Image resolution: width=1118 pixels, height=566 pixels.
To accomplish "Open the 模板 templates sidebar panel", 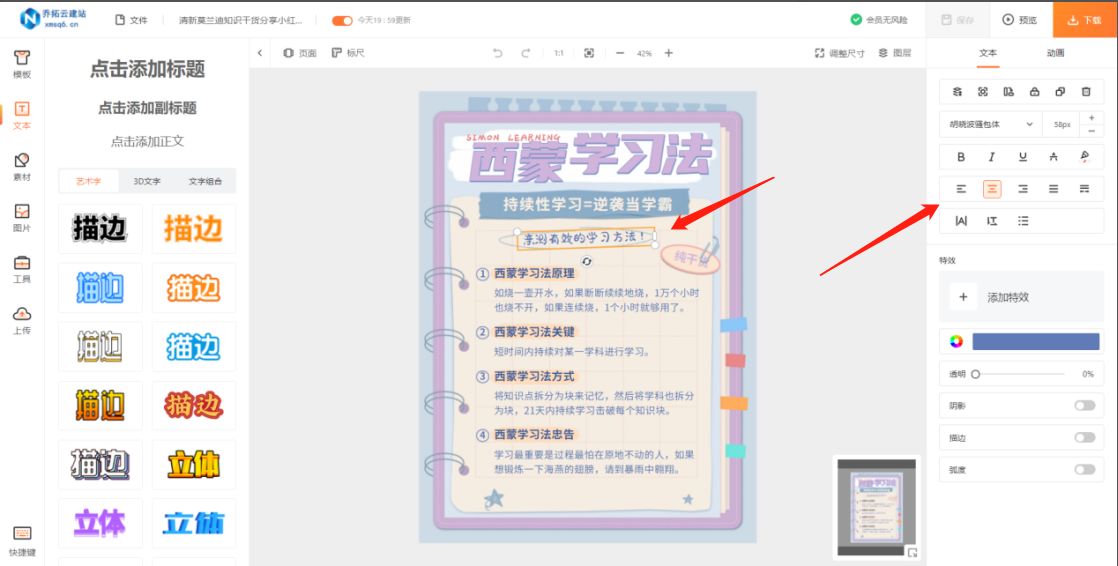I will click(x=21, y=63).
